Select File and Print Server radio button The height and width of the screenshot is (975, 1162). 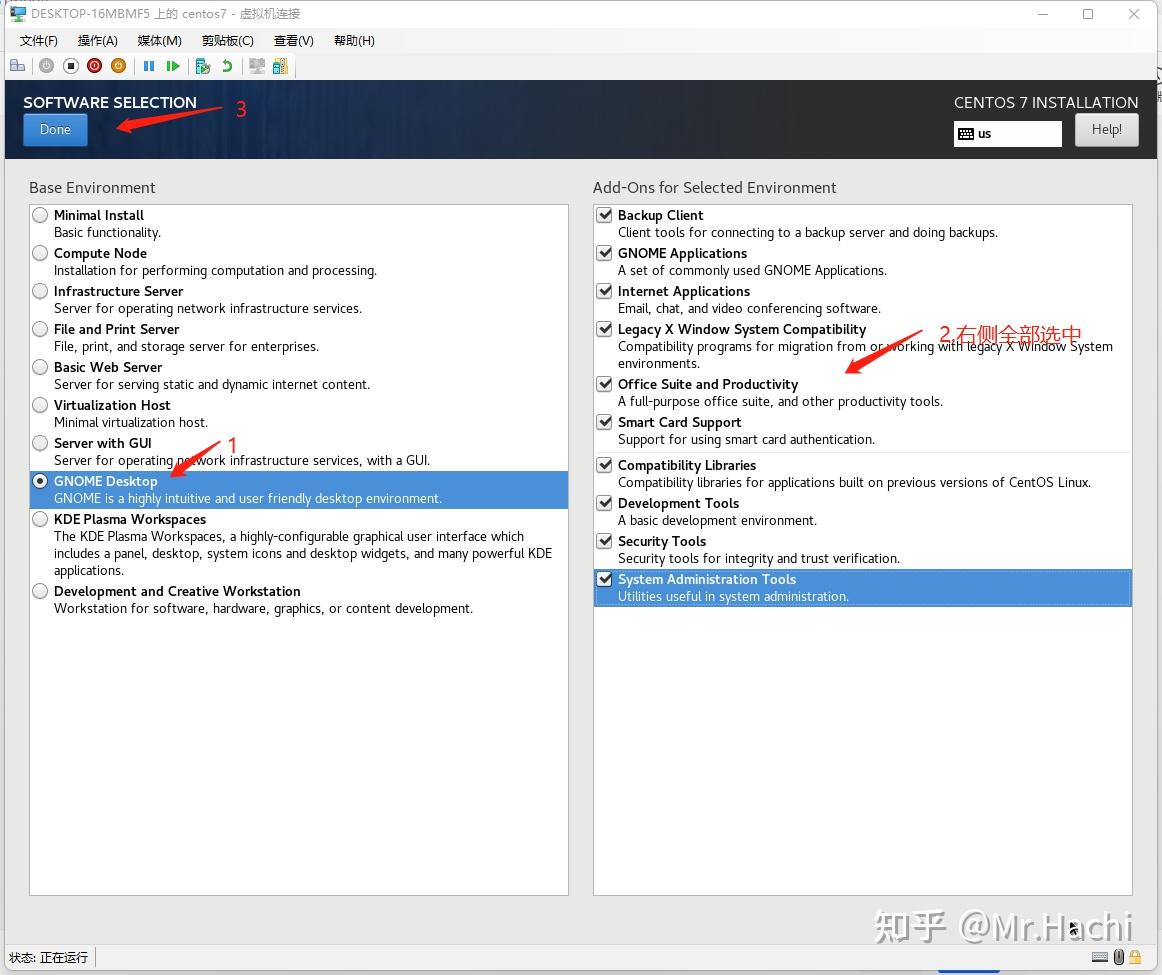(x=40, y=329)
